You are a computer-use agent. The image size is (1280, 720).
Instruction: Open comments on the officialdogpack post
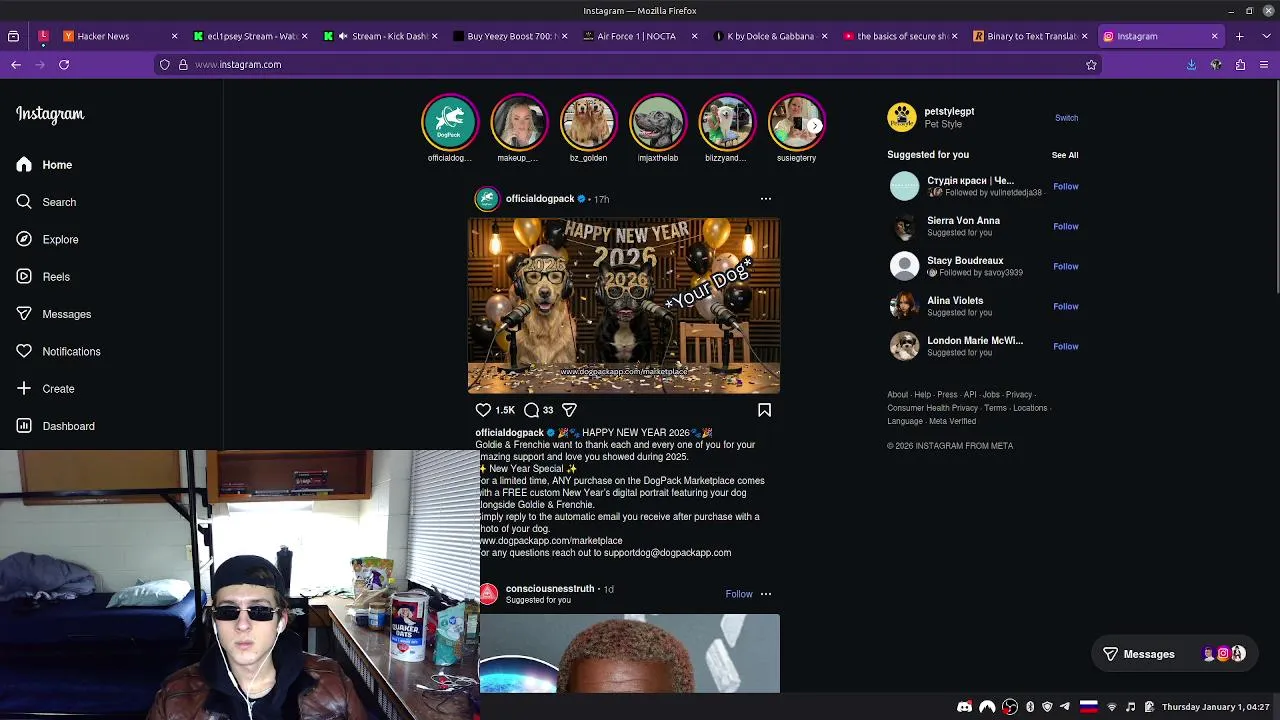[x=532, y=410]
